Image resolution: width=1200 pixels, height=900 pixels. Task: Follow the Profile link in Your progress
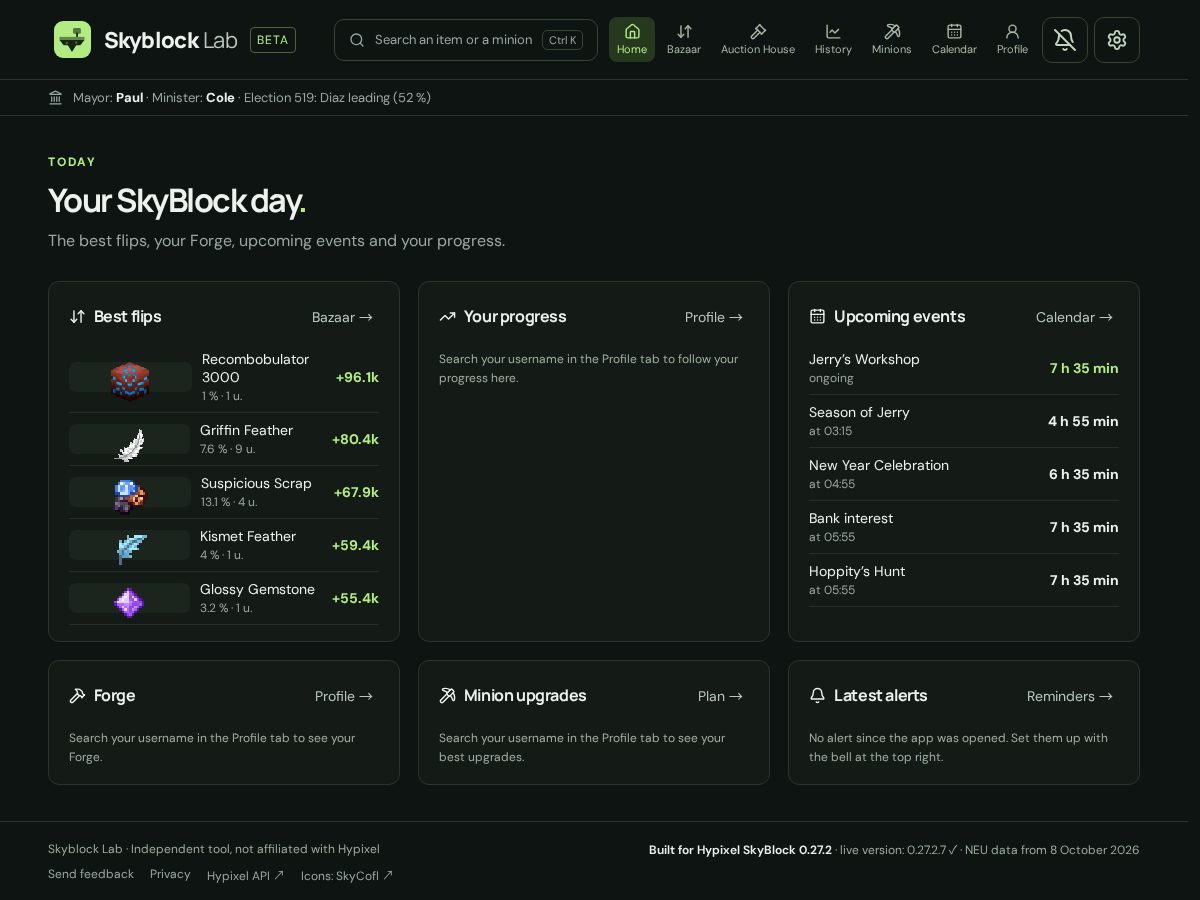tap(714, 317)
